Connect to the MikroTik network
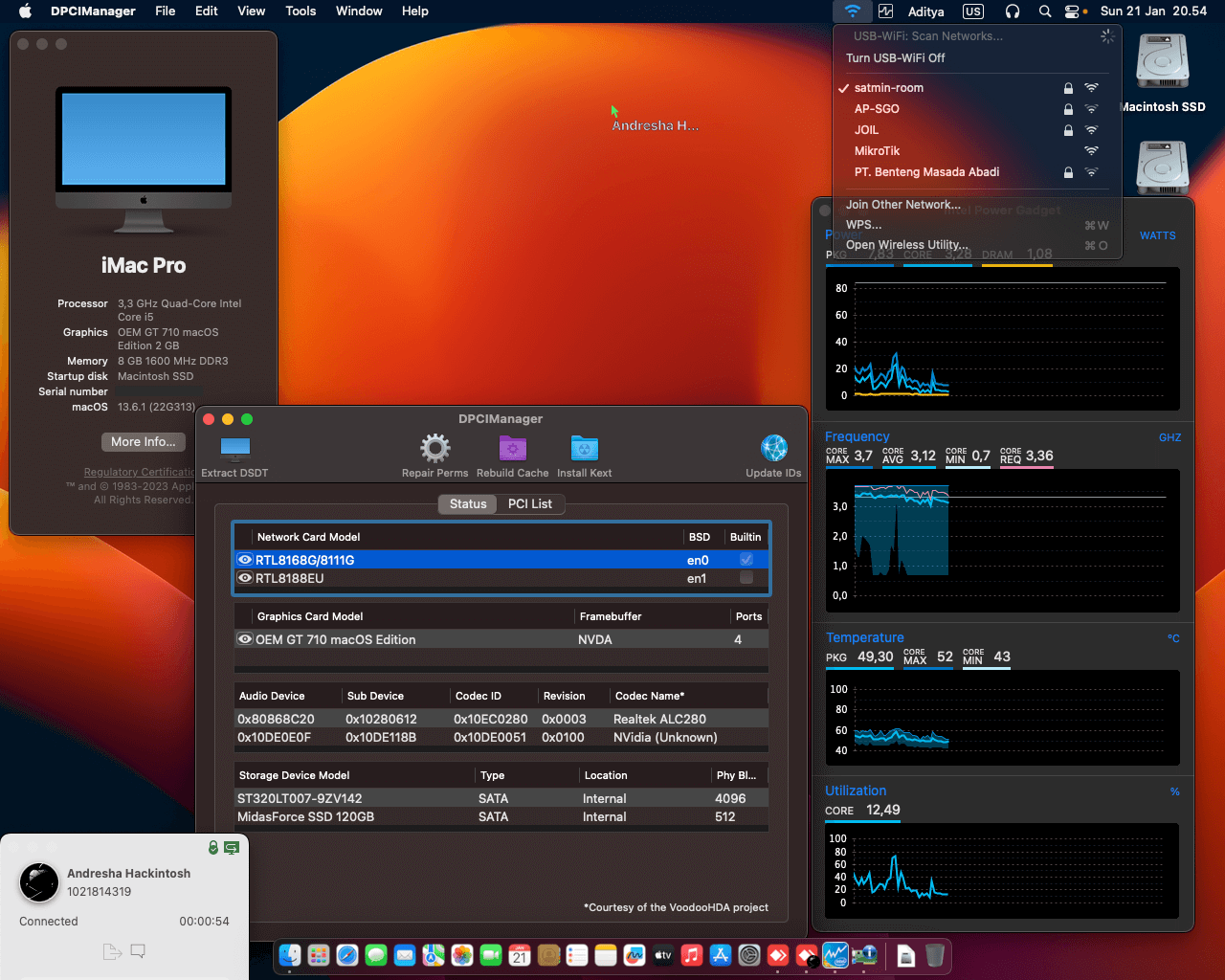Screen dimensions: 1225x980 tap(976, 151)
